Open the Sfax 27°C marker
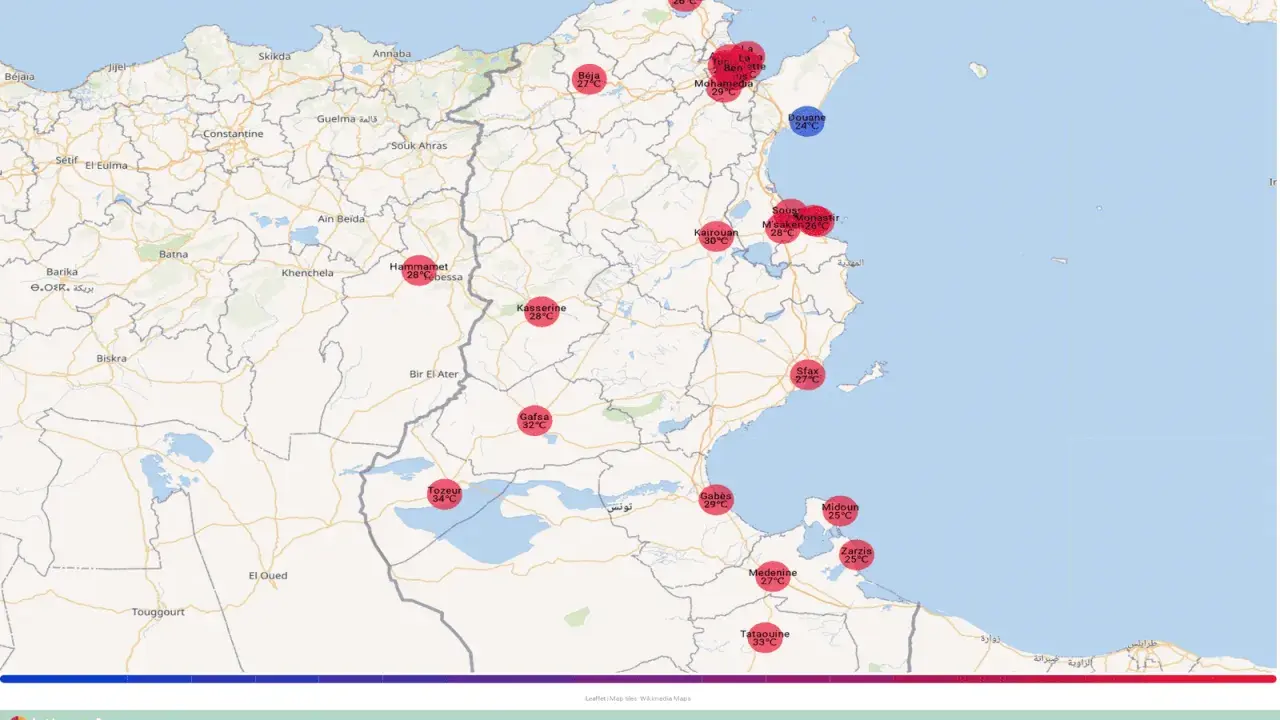 click(807, 375)
